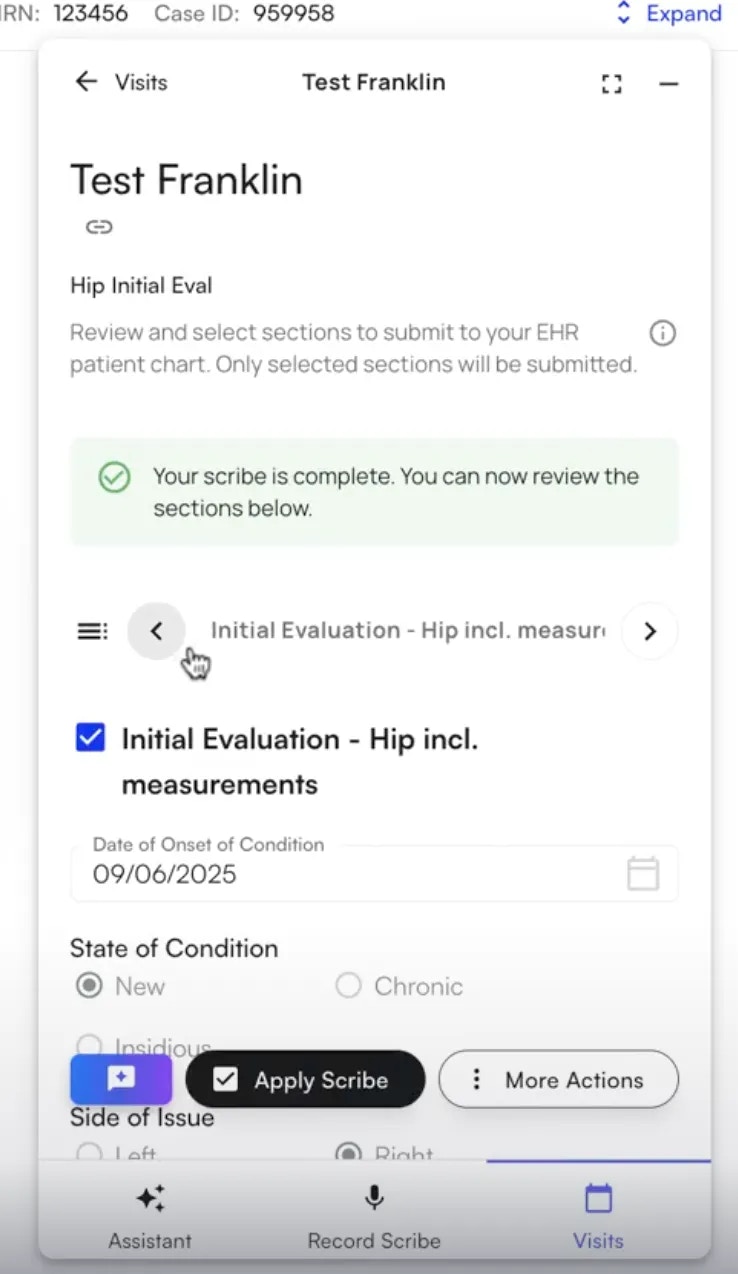Choose Left as the side of issue
Image resolution: width=738 pixels, height=1274 pixels.
88,1154
